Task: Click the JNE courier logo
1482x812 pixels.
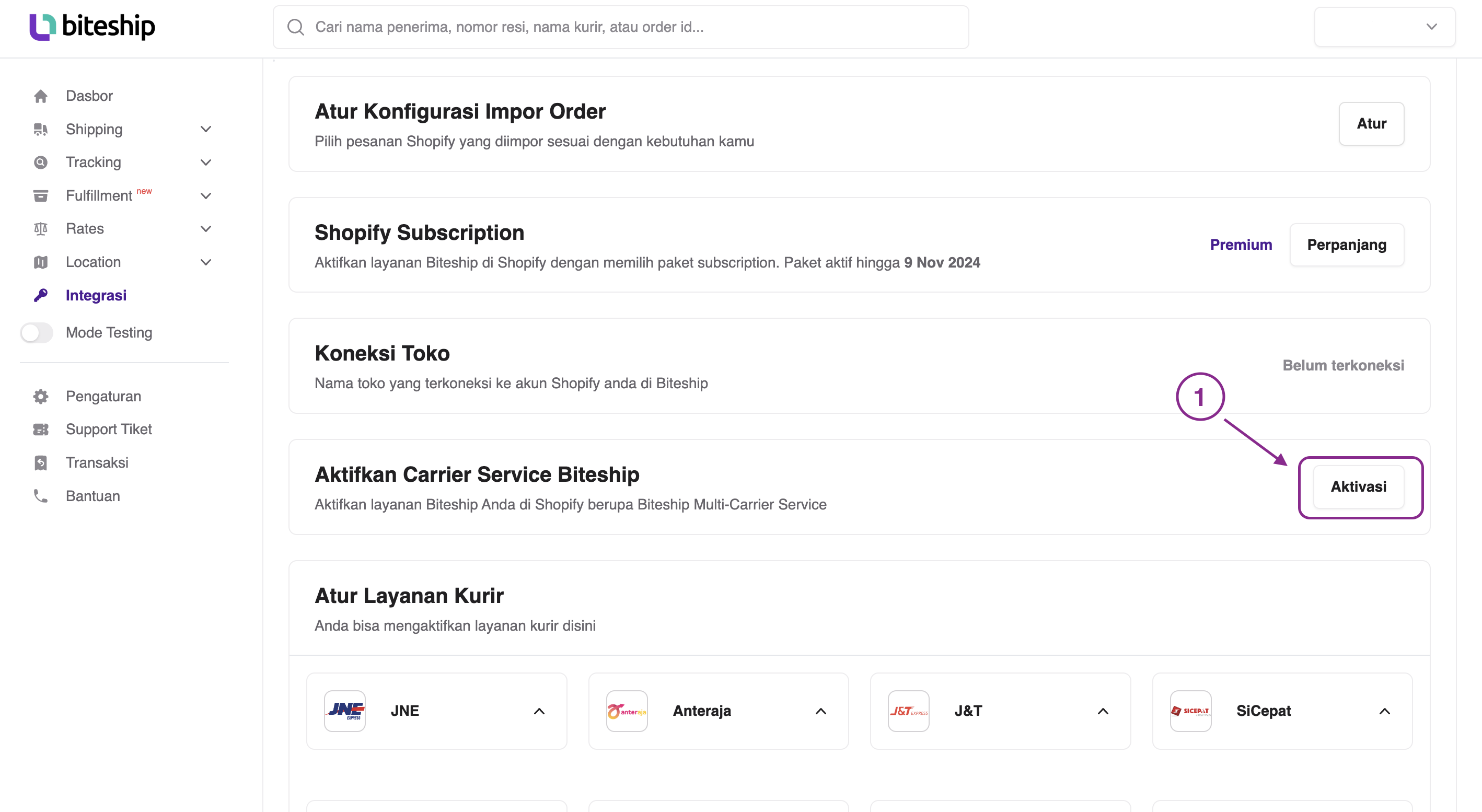Action: (x=344, y=711)
